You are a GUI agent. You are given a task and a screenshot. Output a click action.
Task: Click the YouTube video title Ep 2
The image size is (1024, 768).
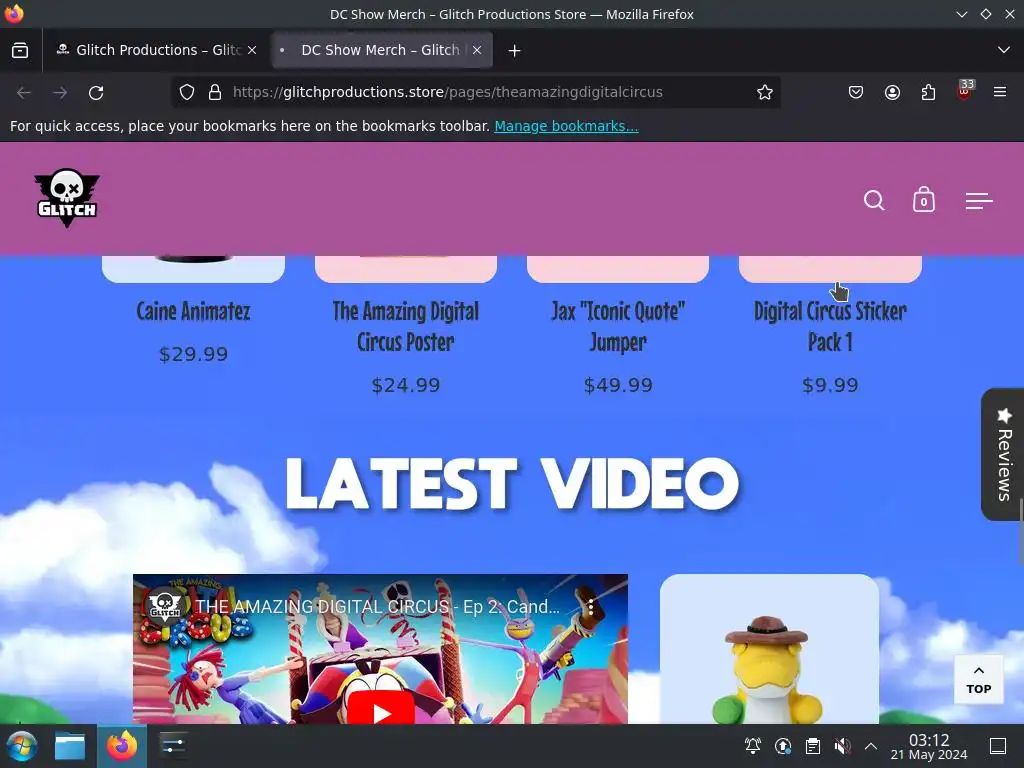click(377, 607)
